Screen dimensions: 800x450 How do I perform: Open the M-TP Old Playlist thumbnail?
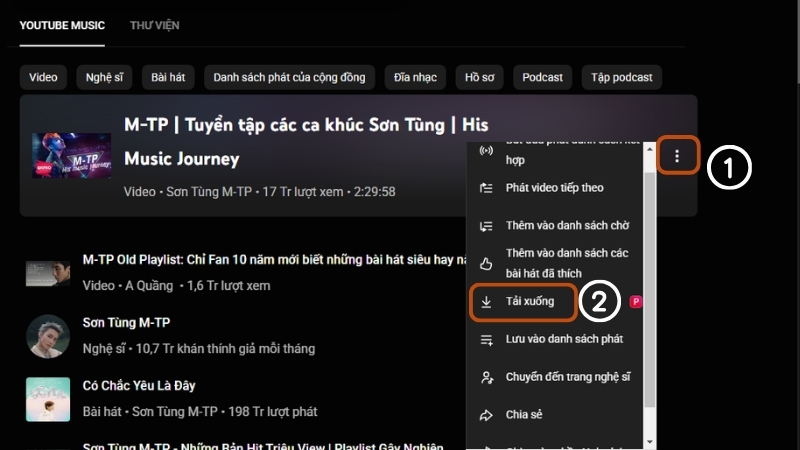48,273
